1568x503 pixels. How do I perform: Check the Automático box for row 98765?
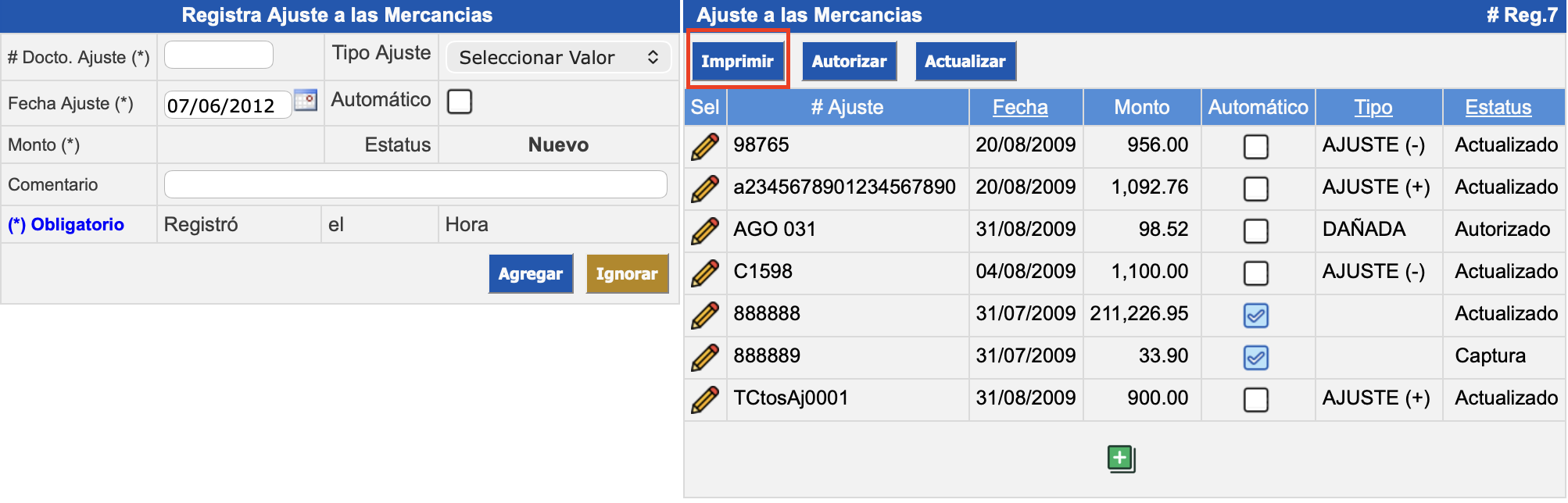coord(1255,147)
